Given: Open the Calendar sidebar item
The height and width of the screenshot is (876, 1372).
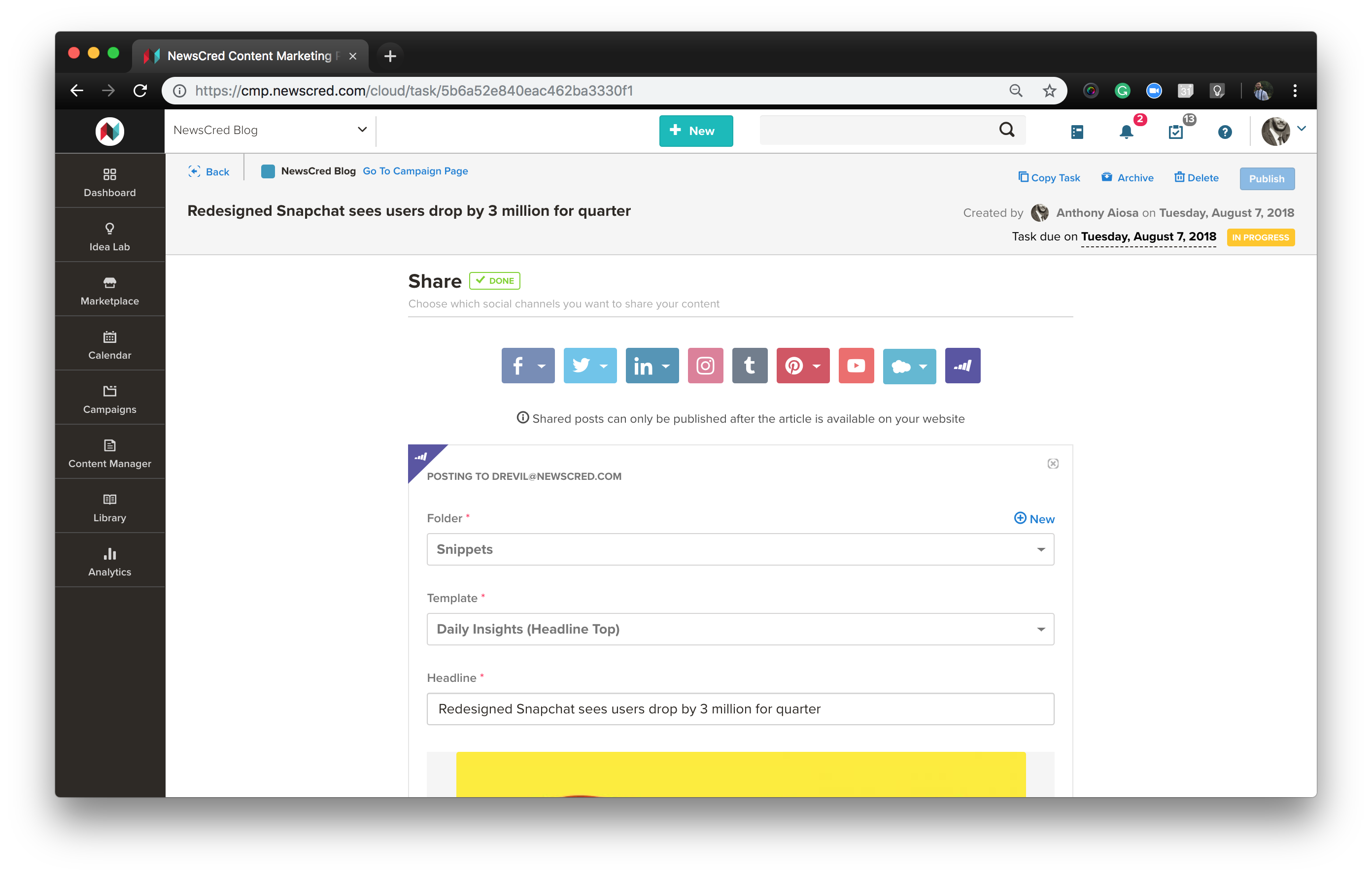Looking at the screenshot, I should [x=109, y=344].
